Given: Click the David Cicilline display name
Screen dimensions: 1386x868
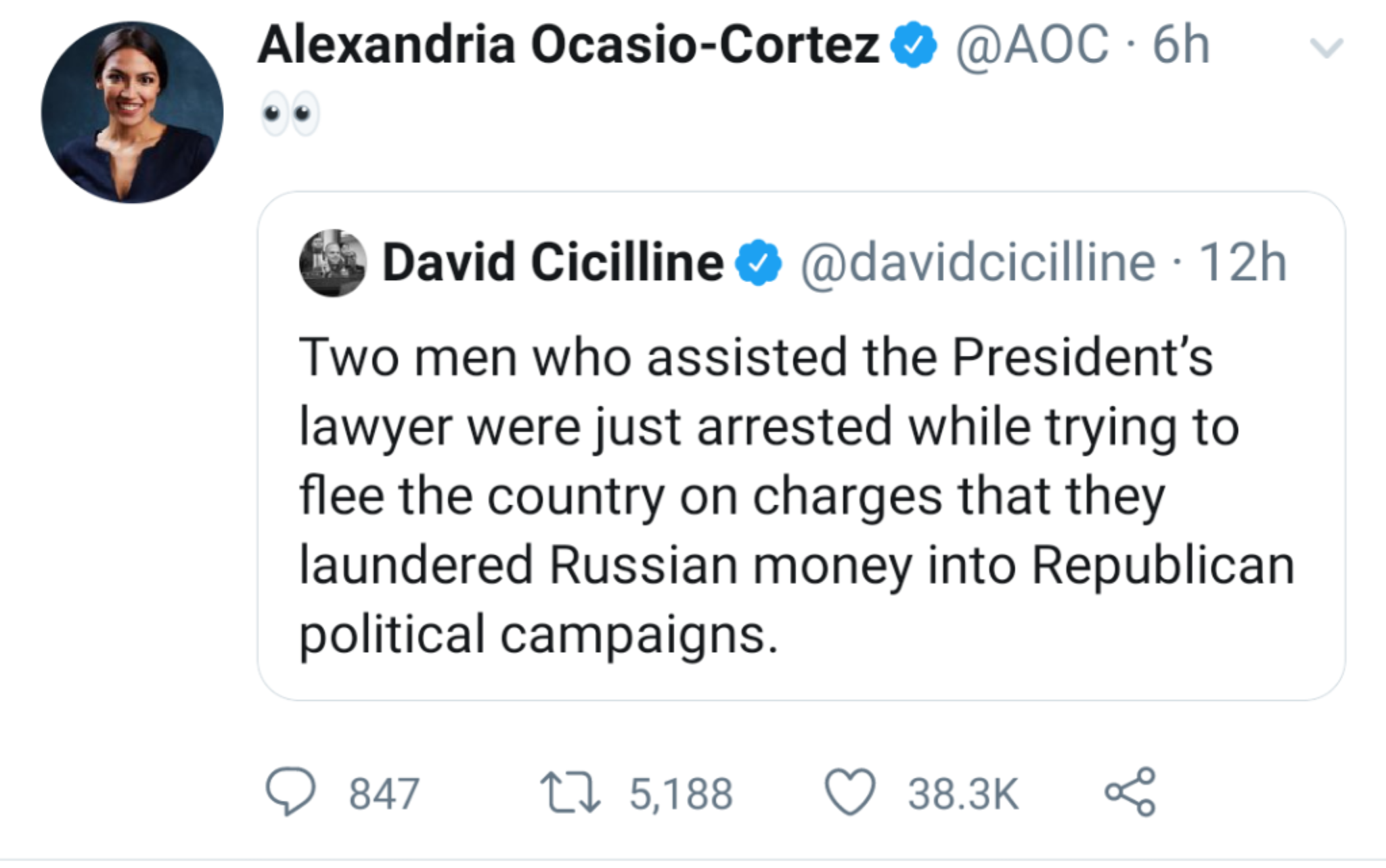Looking at the screenshot, I should click(553, 263).
